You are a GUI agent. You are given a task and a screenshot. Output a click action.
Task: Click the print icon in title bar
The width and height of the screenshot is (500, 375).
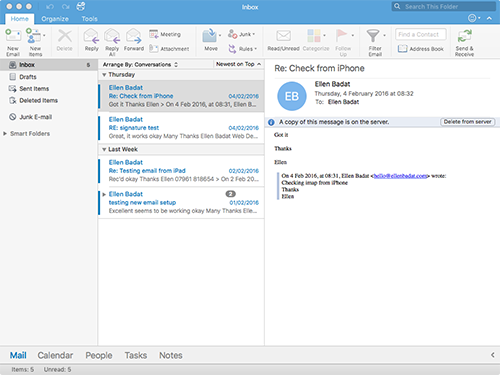[x=81, y=6]
